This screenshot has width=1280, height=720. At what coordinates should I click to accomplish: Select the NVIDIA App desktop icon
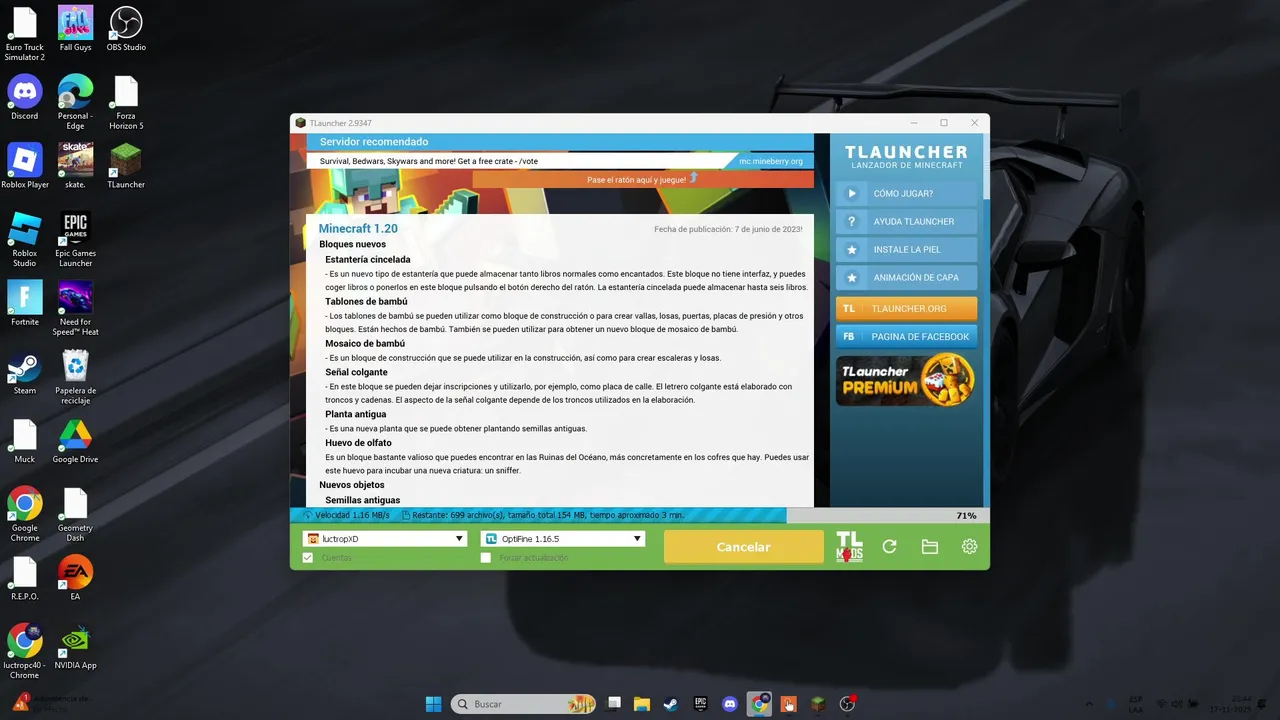pos(75,647)
